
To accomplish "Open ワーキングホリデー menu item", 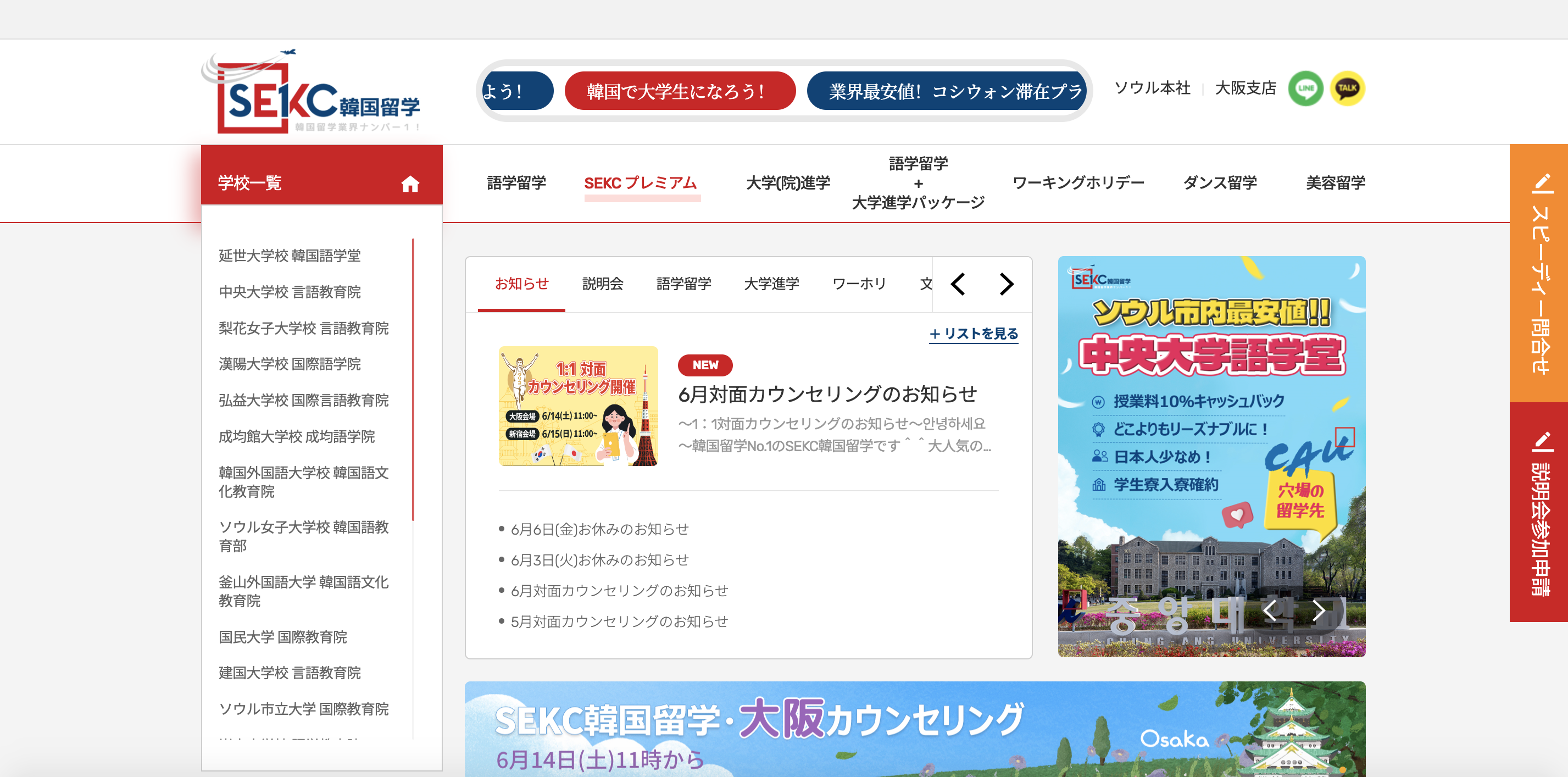I will 1078,182.
